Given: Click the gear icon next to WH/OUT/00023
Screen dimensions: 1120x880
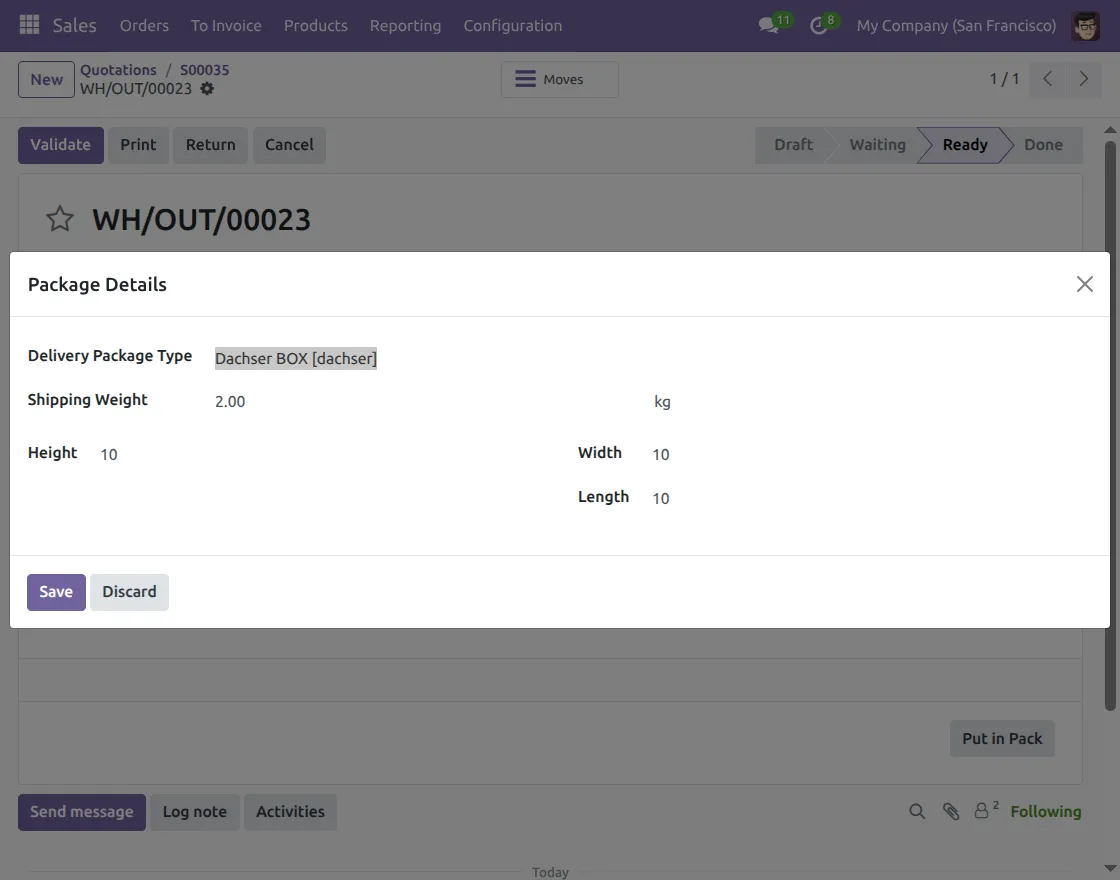Looking at the screenshot, I should tap(207, 89).
